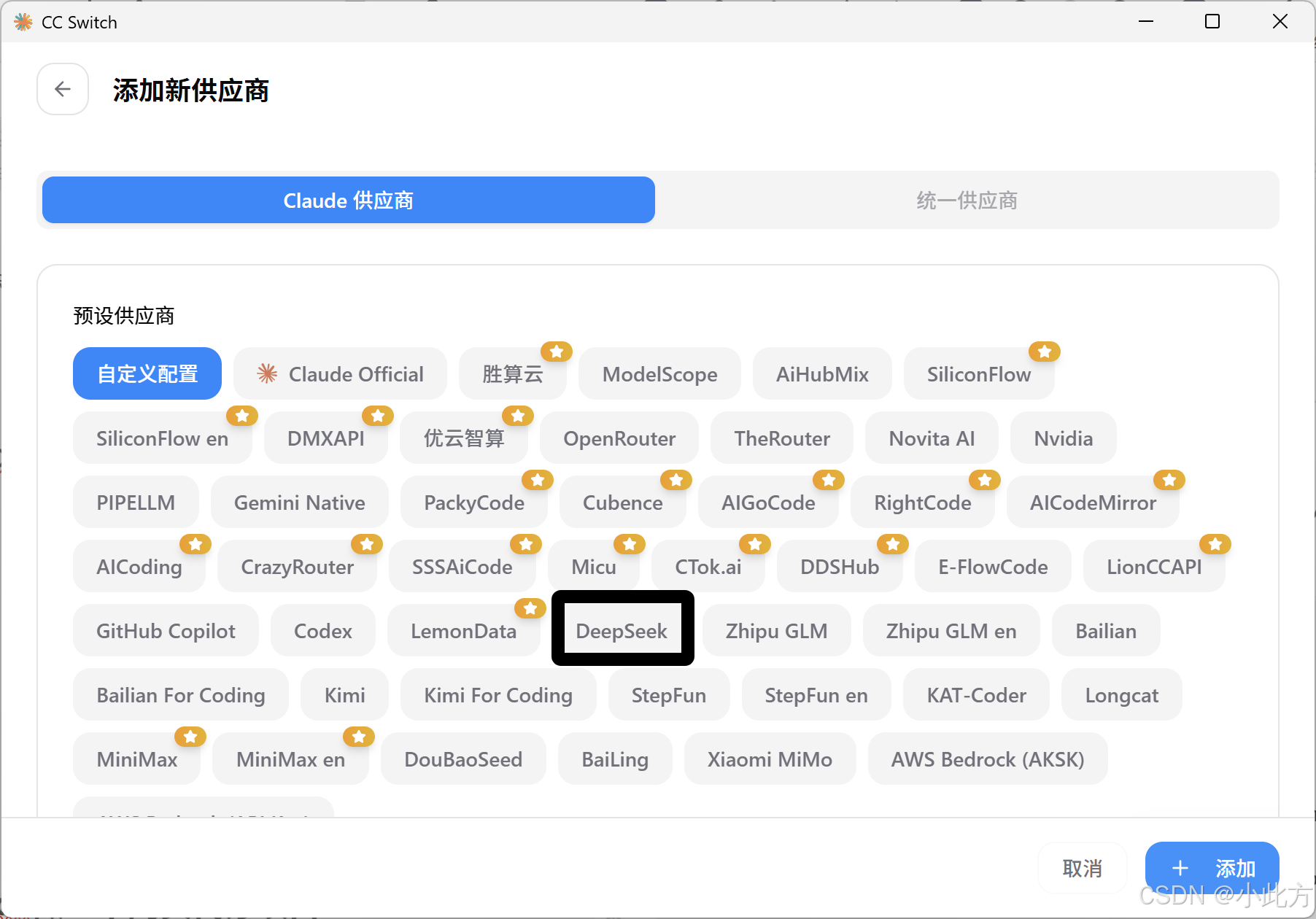Choose the Bailian preset
Viewport: 1316px width, 919px height.
[1106, 630]
